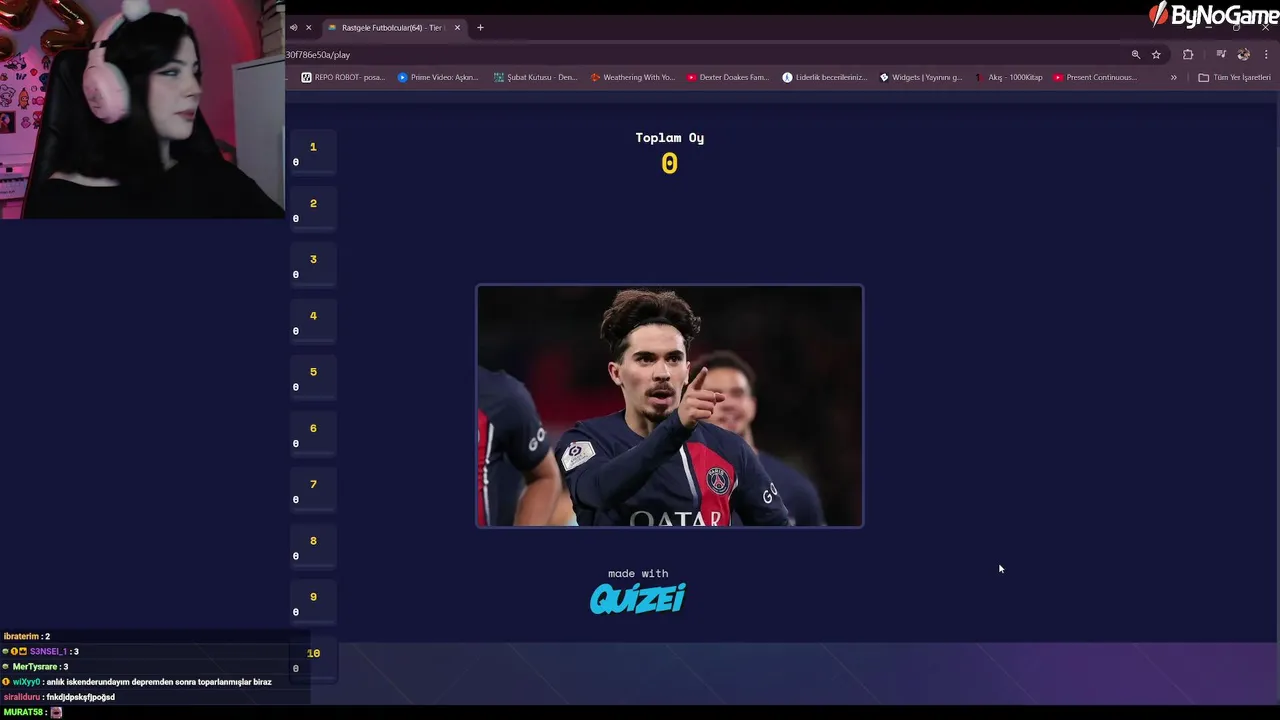Screen dimensions: 1280x720
Task: Expand hidden bookmarks chevron
Action: [1173, 77]
